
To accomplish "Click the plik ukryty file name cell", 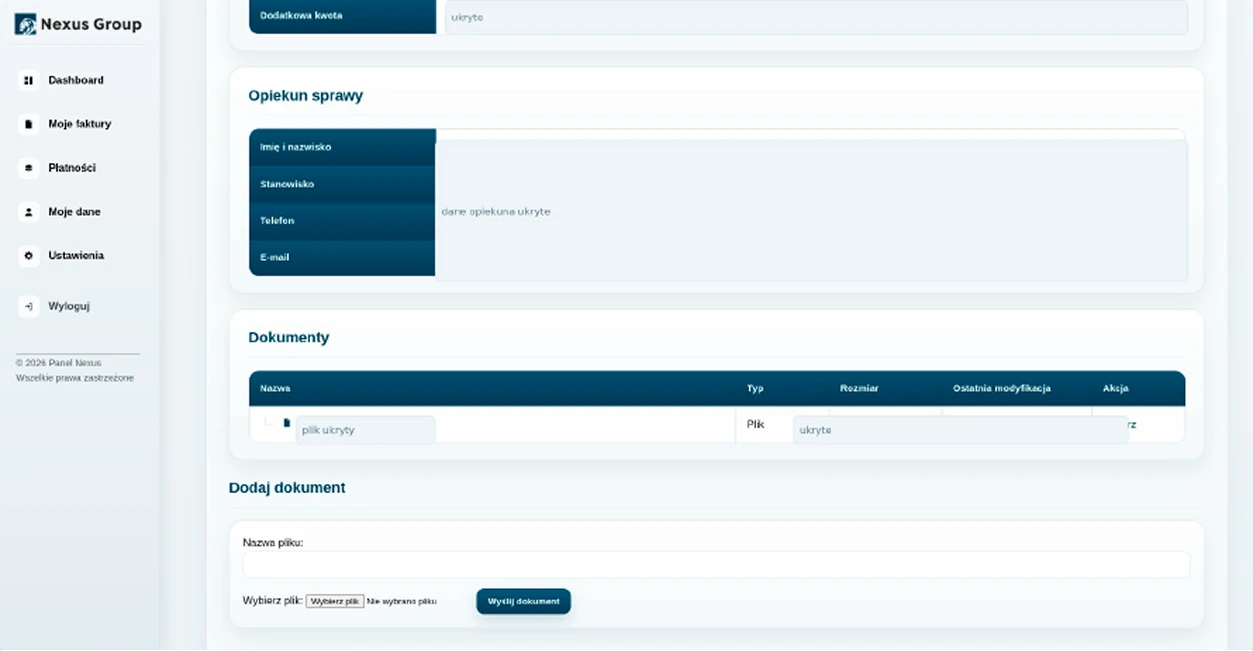I will (x=365, y=430).
